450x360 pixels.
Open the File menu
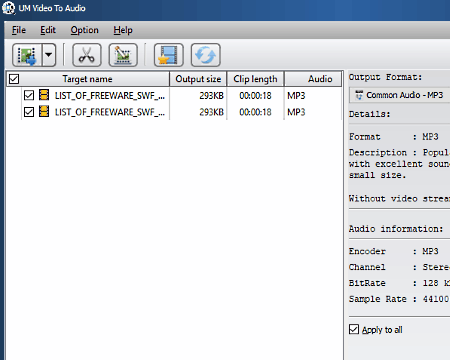[x=19, y=30]
